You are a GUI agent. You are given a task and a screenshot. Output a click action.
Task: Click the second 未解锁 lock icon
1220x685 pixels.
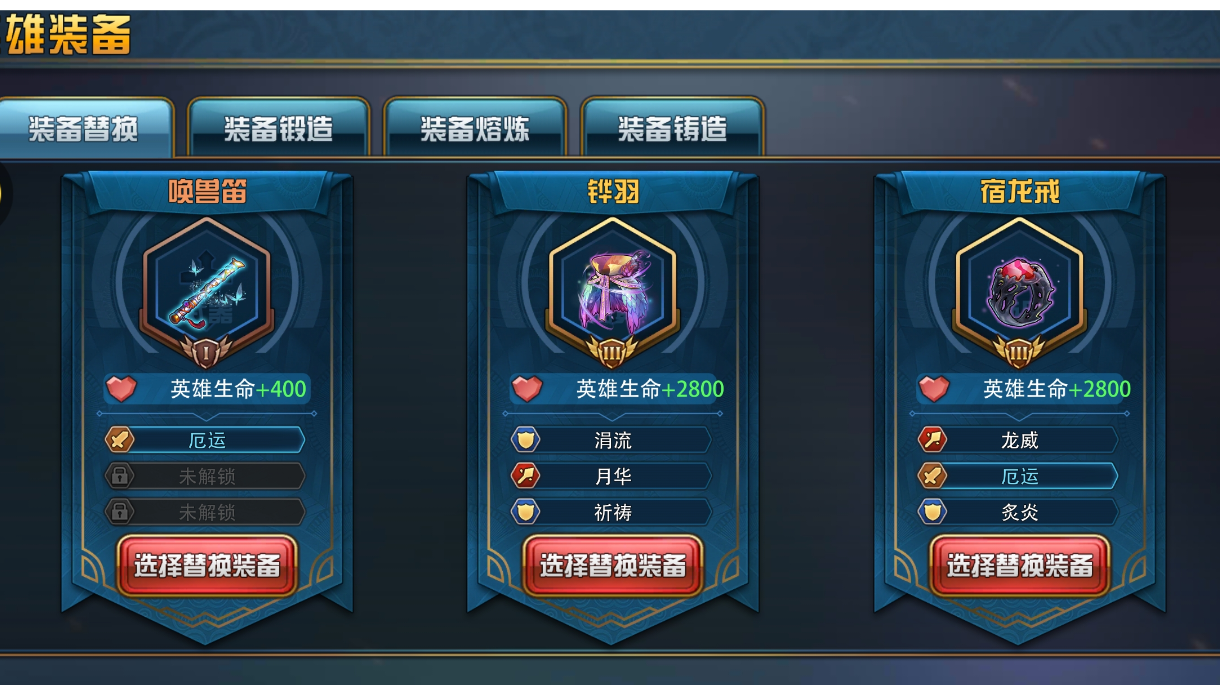pos(120,512)
